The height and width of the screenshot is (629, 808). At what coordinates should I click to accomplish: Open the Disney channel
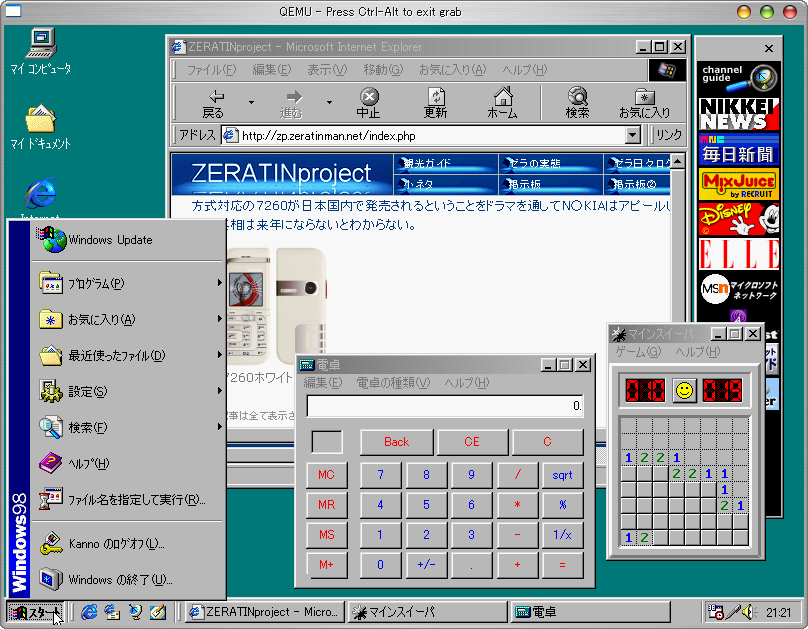739,219
